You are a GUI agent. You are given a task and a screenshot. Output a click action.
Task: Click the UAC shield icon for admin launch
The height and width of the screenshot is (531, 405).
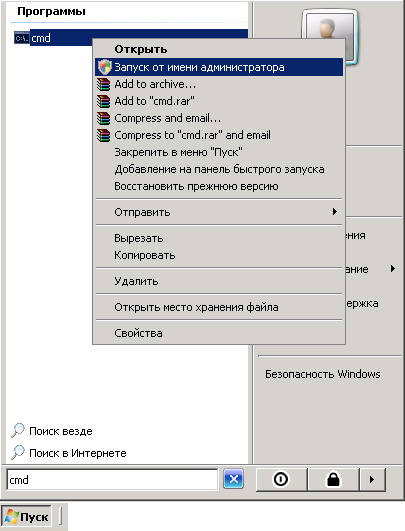[x=104, y=67]
